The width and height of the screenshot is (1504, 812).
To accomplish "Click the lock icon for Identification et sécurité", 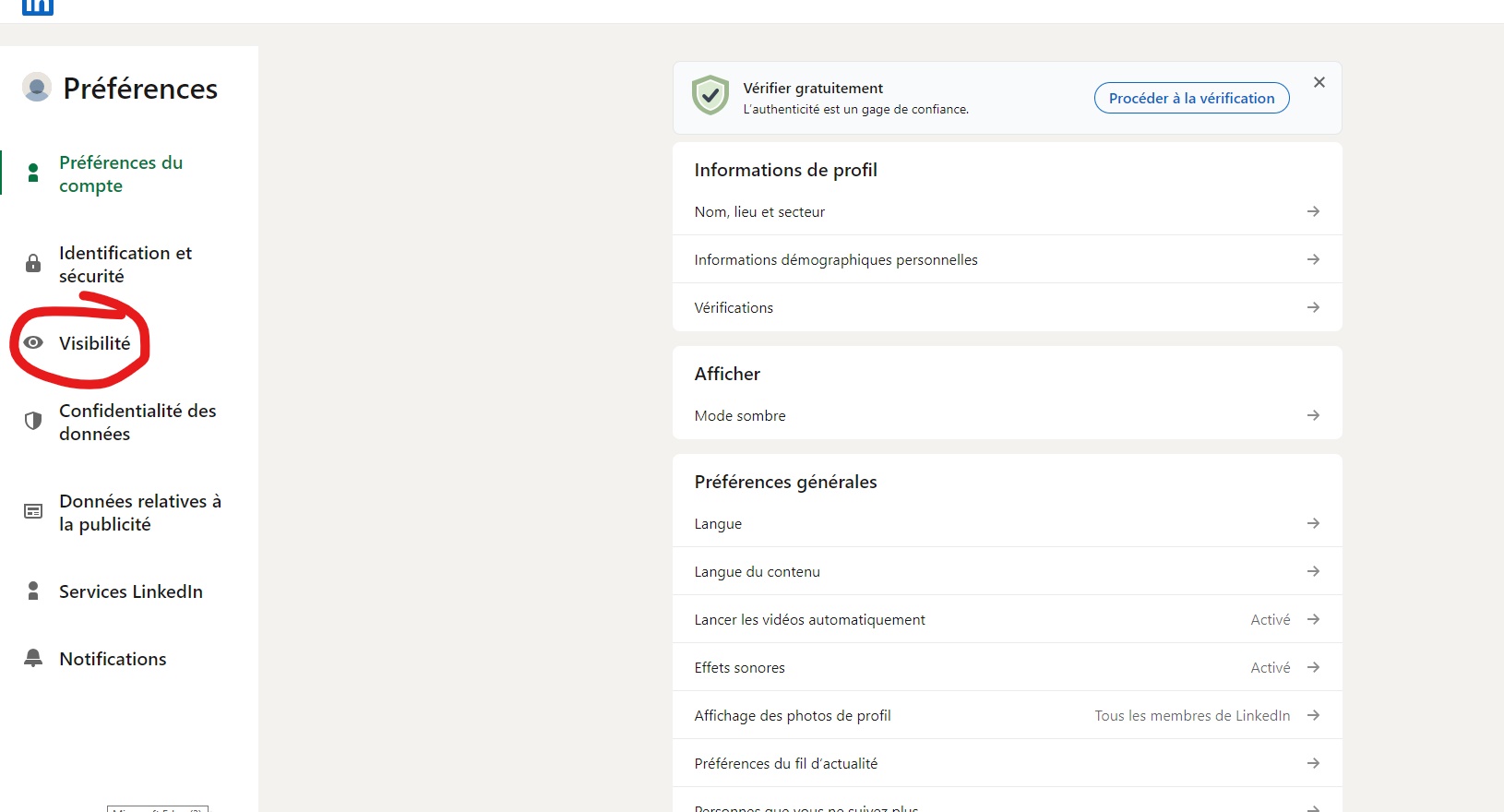I will 33,264.
